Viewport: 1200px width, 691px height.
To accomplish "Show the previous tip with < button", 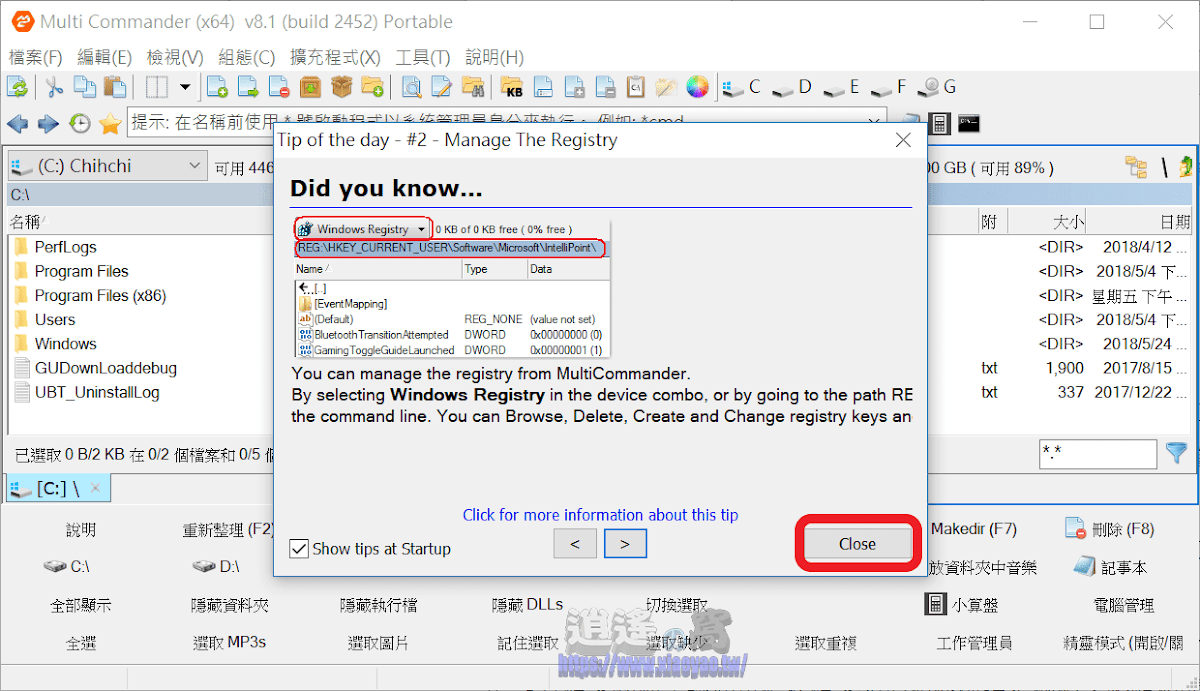I will (x=575, y=543).
